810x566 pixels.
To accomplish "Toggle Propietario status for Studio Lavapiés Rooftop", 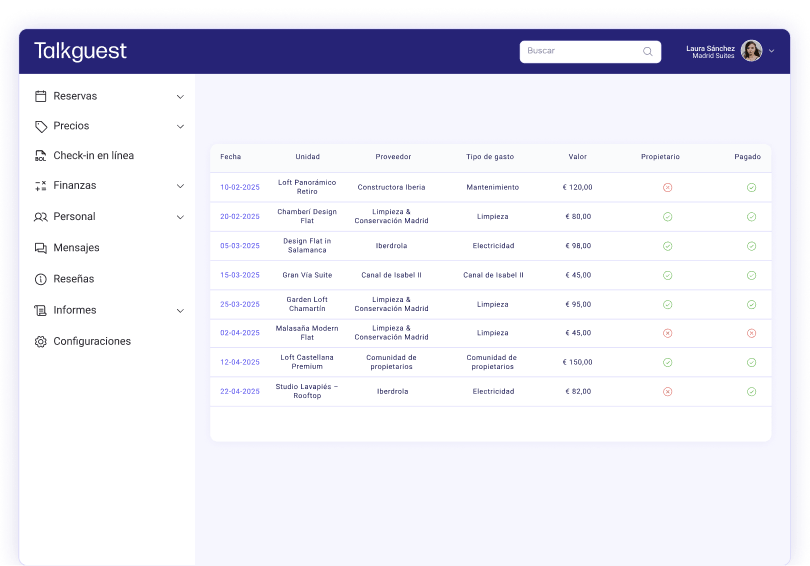I will 667,391.
